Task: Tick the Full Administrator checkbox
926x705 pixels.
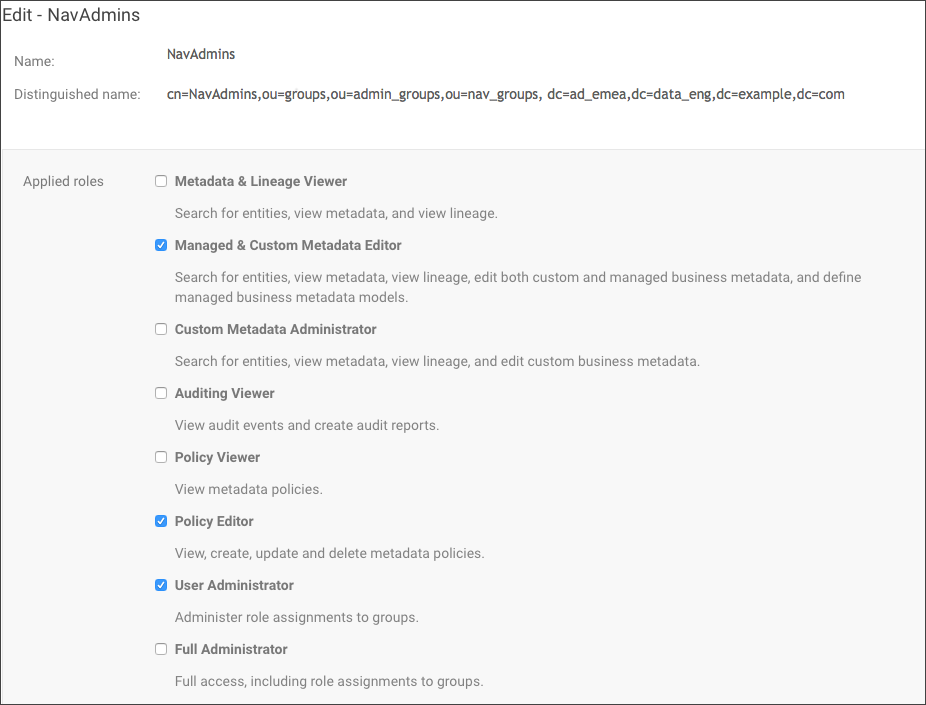Action: pos(161,649)
